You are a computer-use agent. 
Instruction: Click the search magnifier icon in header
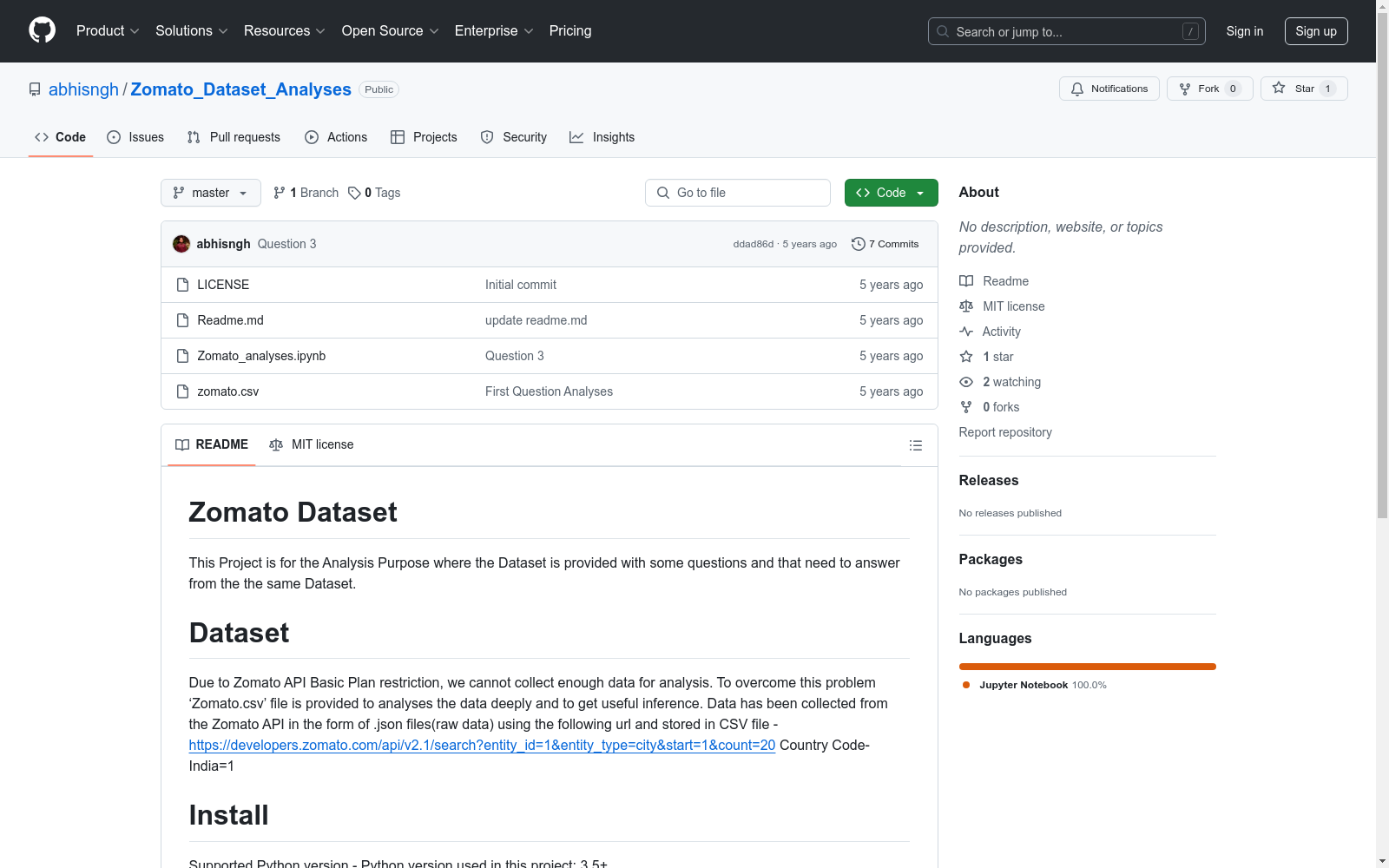click(x=943, y=31)
